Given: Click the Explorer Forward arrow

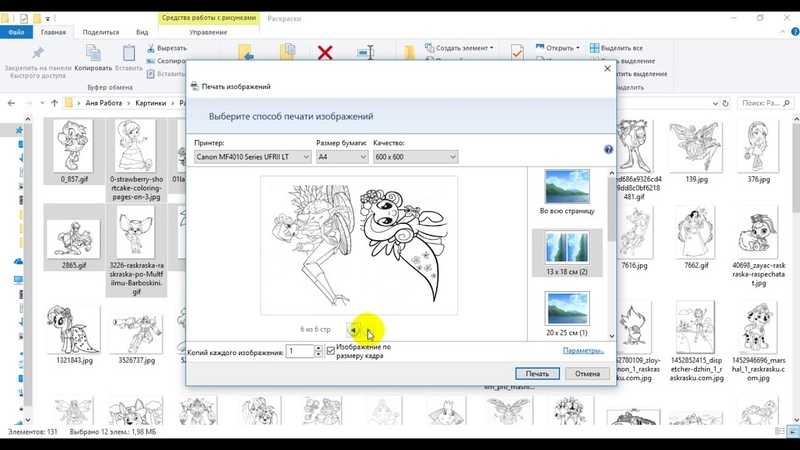Looking at the screenshot, I should point(29,103).
